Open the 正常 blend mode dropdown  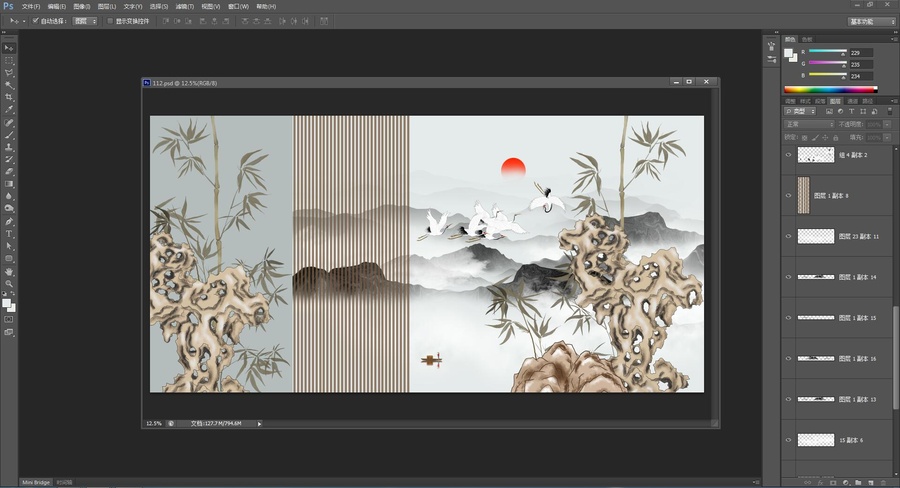pyautogui.click(x=809, y=125)
